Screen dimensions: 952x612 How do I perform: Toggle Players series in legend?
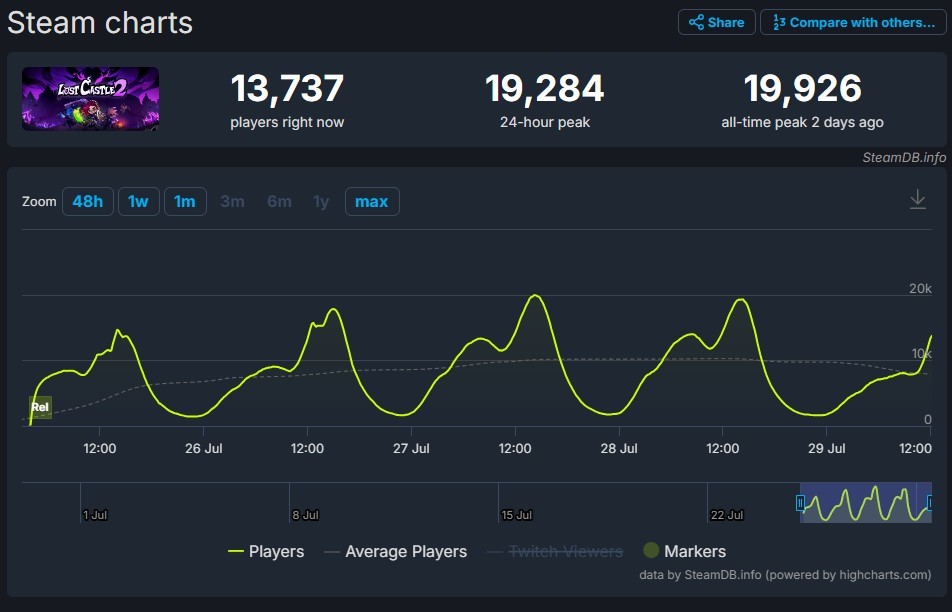click(x=266, y=551)
